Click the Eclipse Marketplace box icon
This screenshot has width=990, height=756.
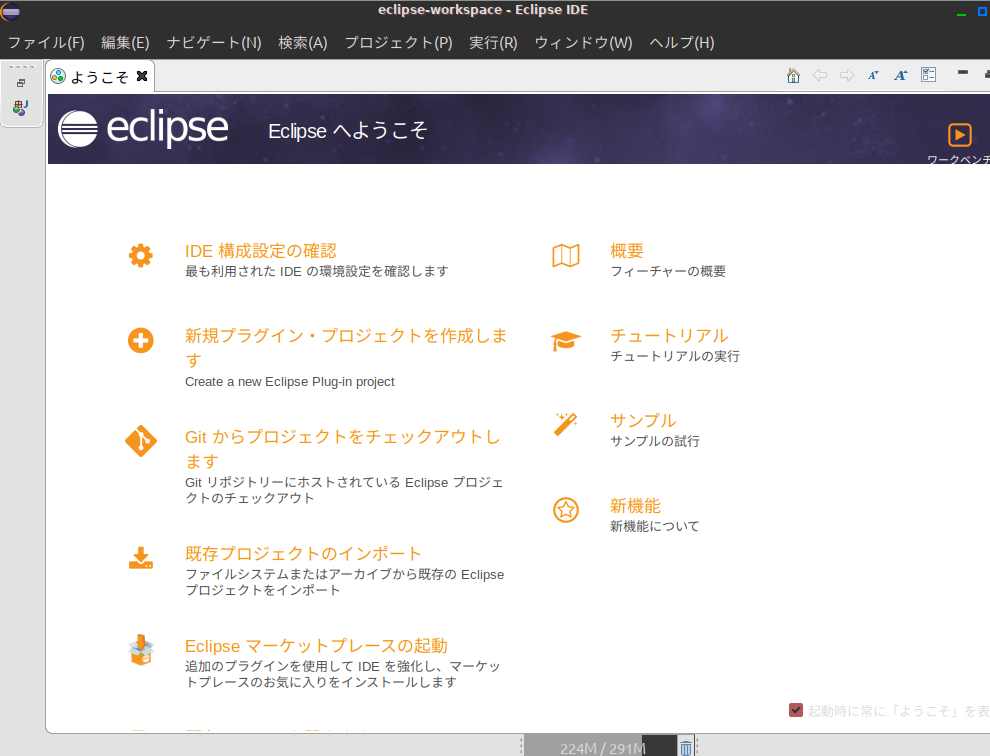141,650
